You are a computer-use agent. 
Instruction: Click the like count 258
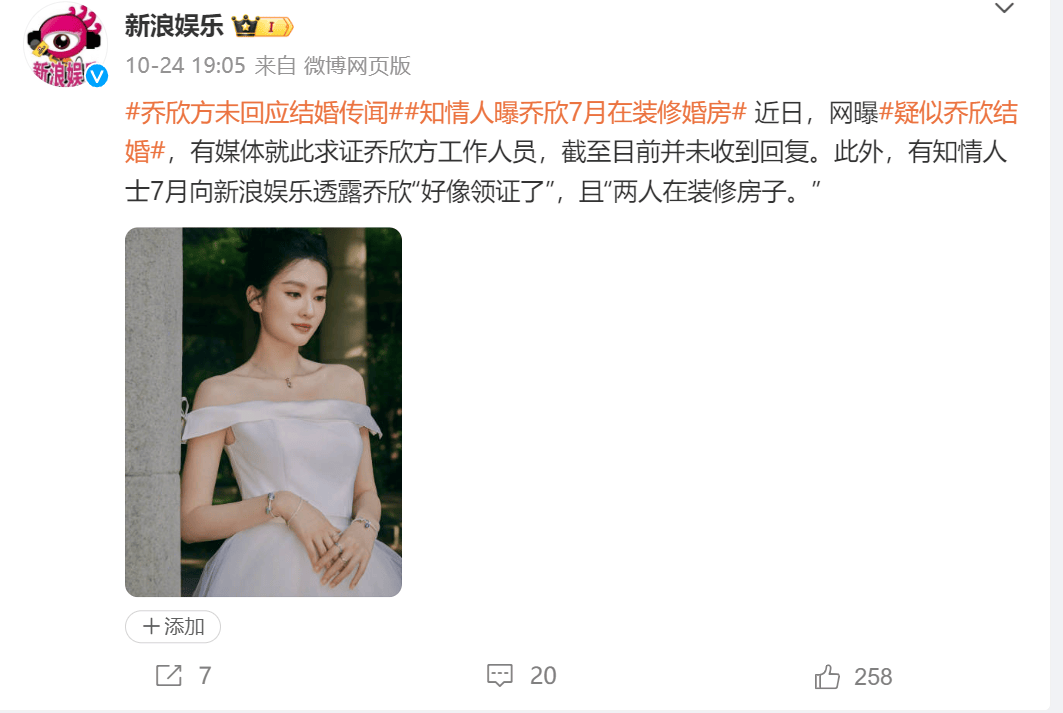coord(873,676)
